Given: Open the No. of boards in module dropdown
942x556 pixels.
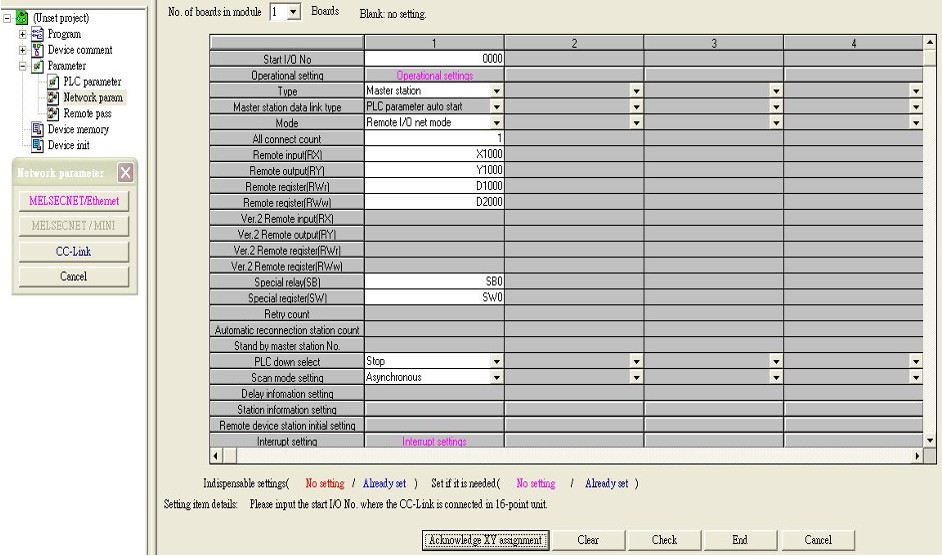Looking at the screenshot, I should 293,12.
